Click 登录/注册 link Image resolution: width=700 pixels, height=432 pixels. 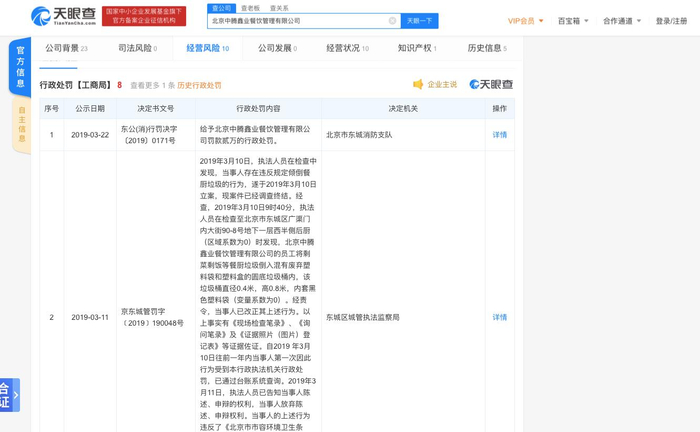671,21
